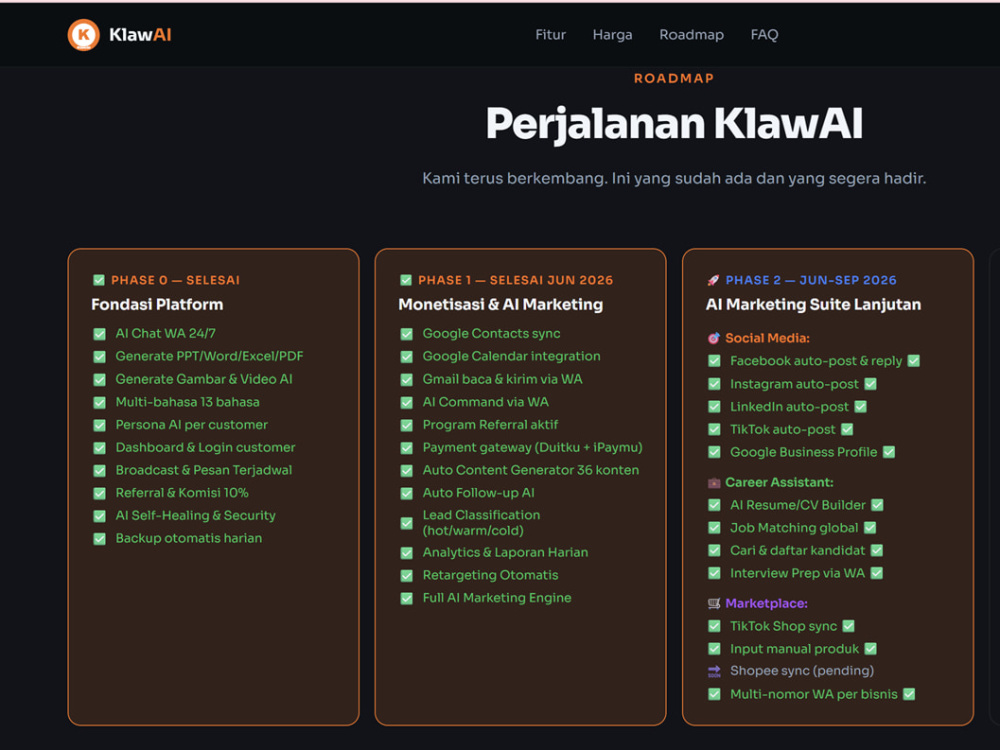
Task: Click check mark left of Referral & Komisi 10%
Action: point(99,493)
